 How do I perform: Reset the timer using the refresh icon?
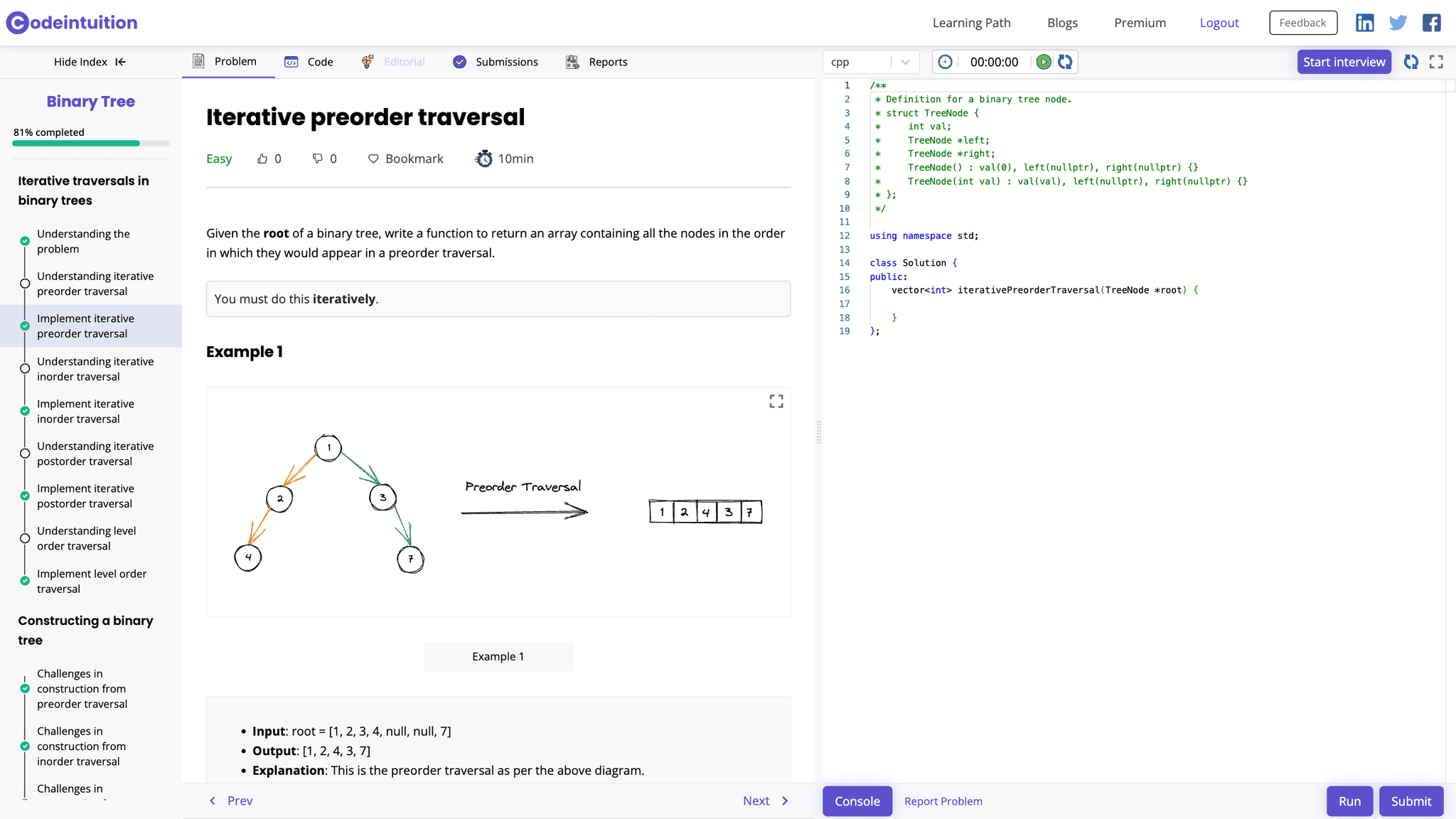1065,62
